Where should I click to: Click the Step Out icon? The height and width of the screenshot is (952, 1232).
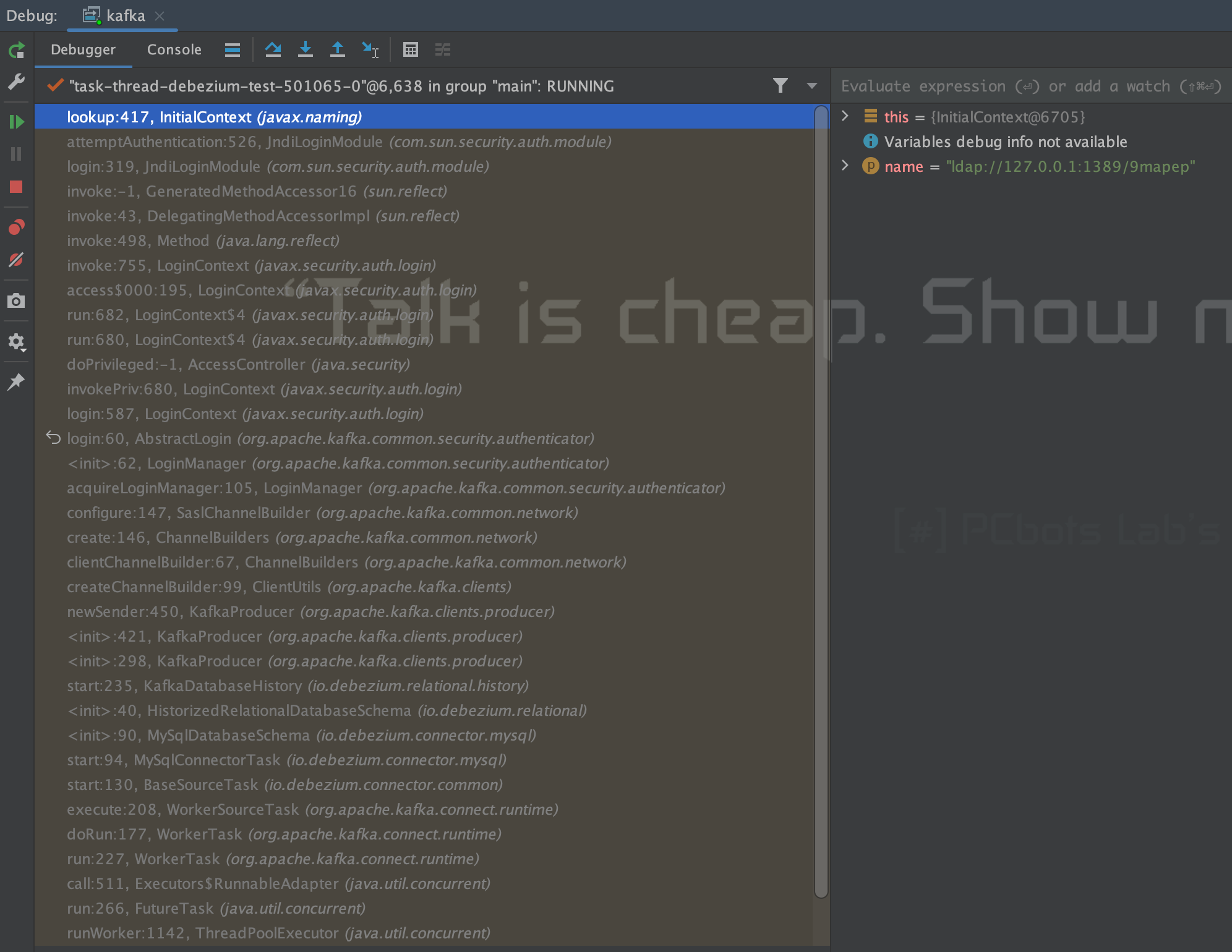click(337, 50)
